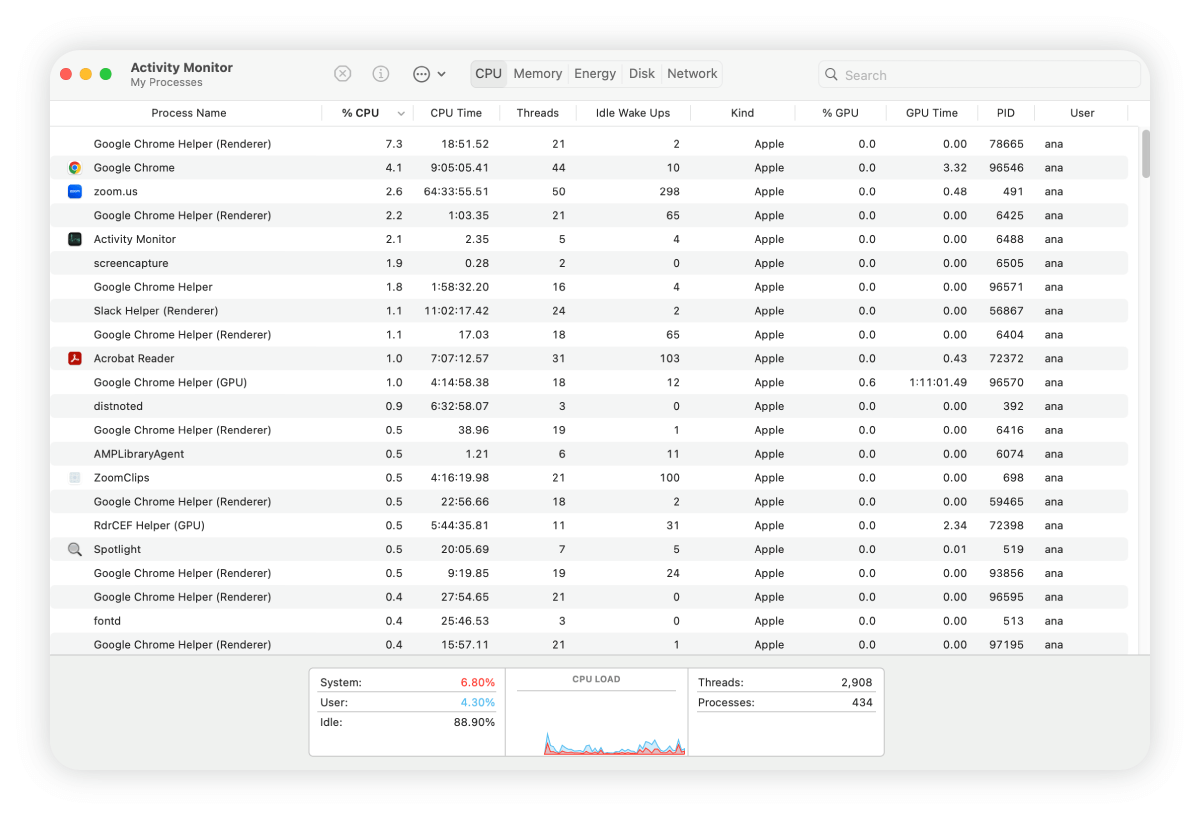The width and height of the screenshot is (1200, 820).
Task: Switch to the Memory tab
Action: [x=537, y=73]
